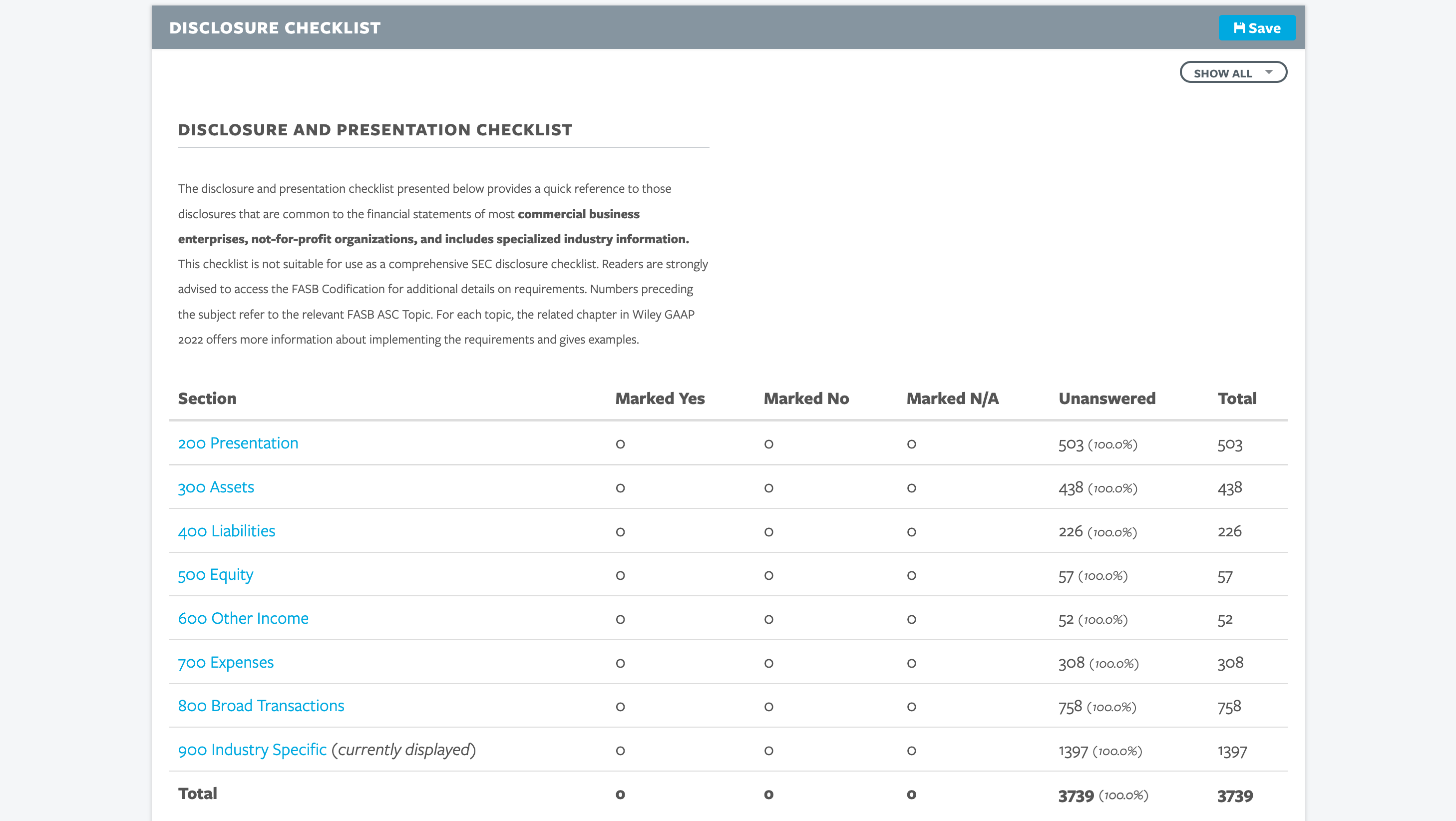Open the 200 Presentation section link
Image resolution: width=1456 pixels, height=821 pixels.
[238, 443]
